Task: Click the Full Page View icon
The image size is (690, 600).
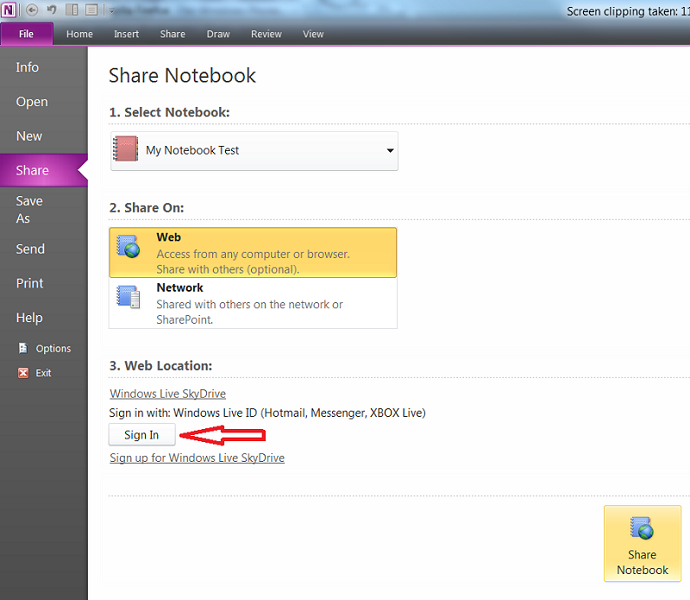Action: pyautogui.click(x=91, y=10)
